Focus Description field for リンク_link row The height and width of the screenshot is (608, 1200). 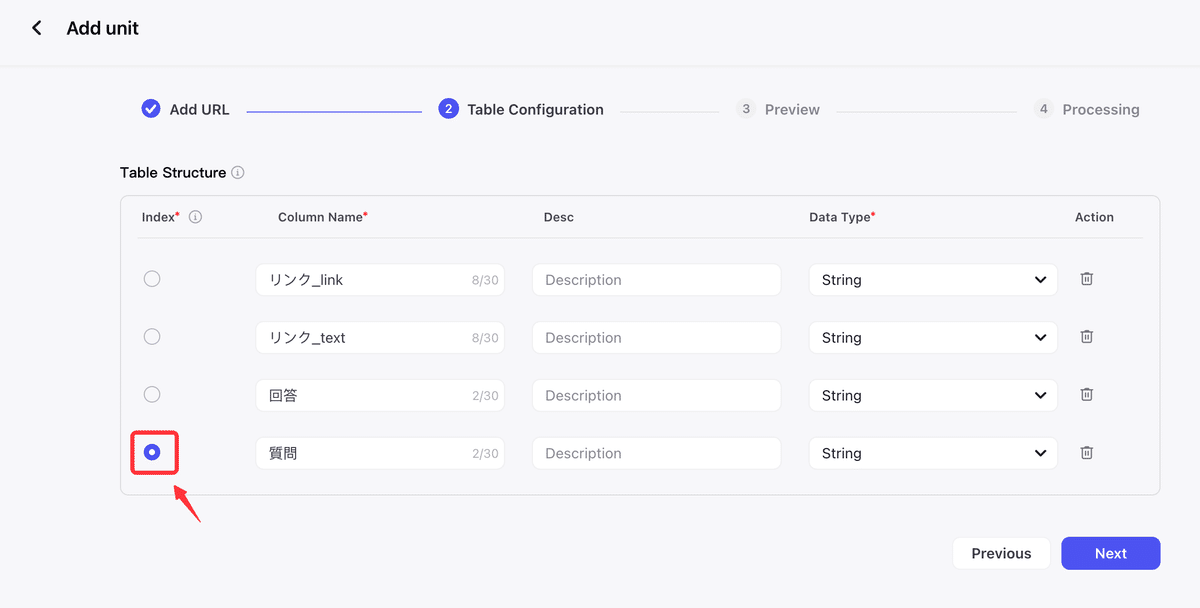click(656, 280)
